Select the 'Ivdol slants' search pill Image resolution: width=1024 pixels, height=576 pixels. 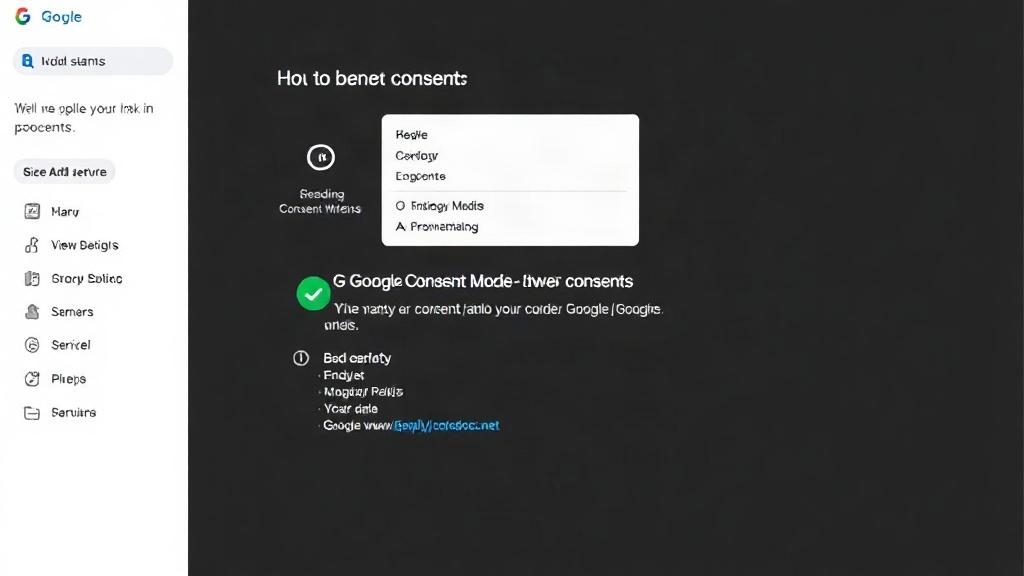(93, 61)
